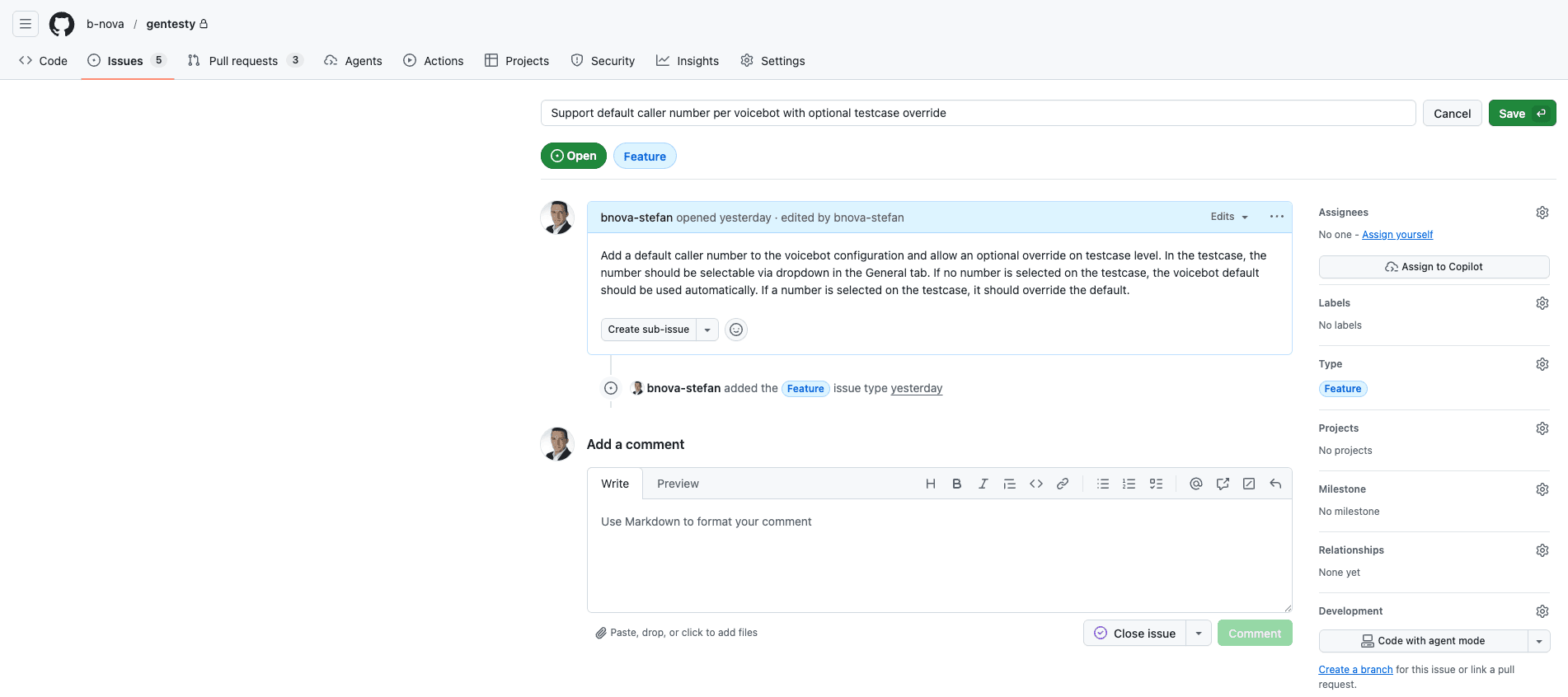
Task: Open the Code tab
Action: pos(44,61)
